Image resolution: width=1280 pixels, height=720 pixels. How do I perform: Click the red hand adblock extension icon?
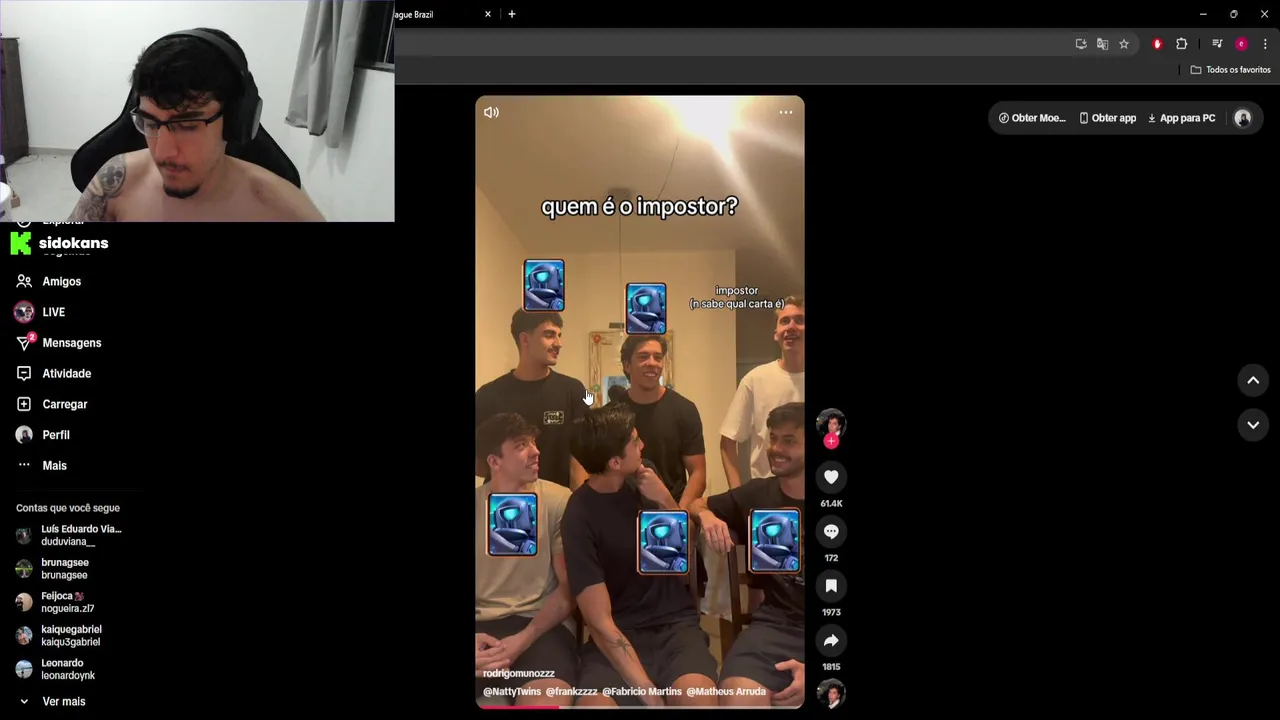pyautogui.click(x=1157, y=44)
